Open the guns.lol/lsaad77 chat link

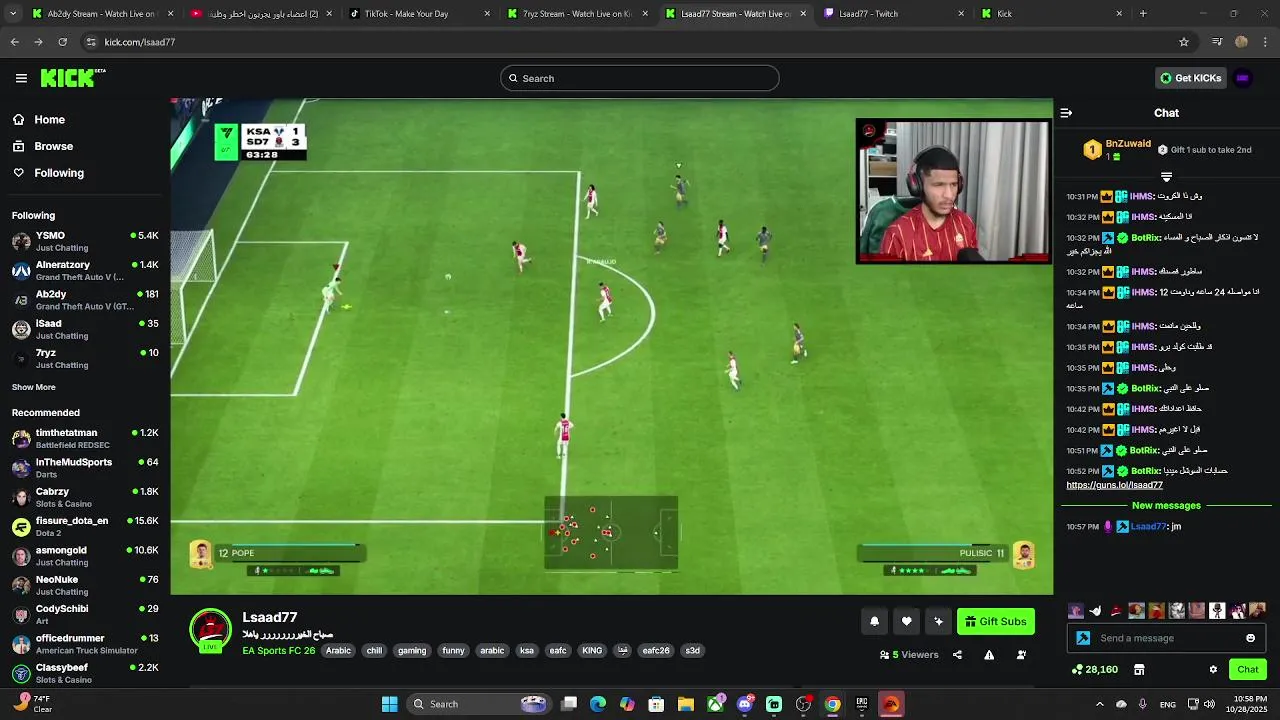[x=1114, y=485]
